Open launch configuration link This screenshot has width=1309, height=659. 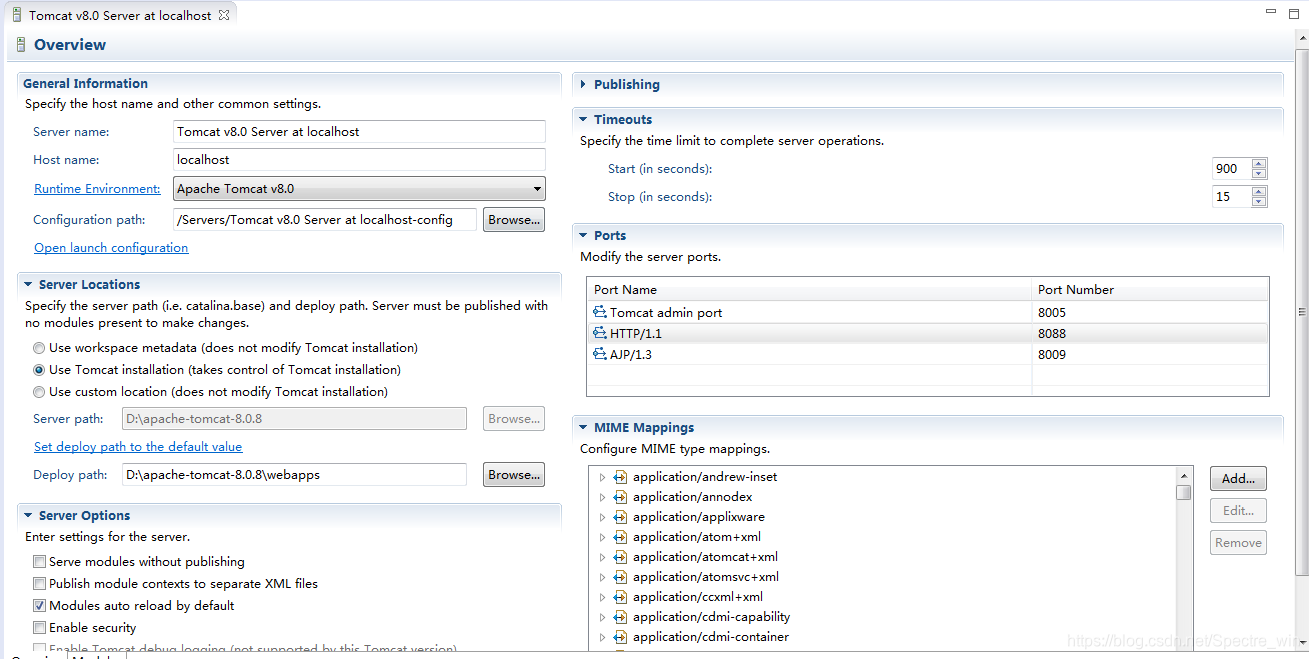[111, 248]
